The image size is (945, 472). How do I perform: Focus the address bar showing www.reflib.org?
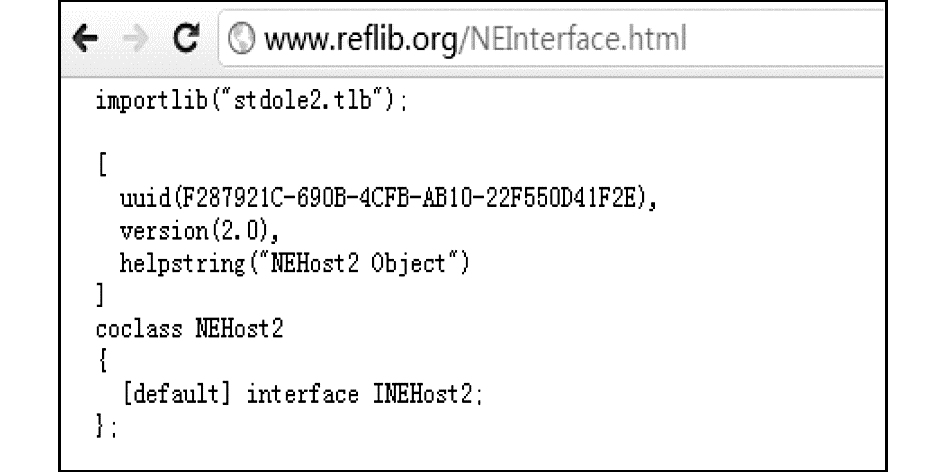point(551,39)
